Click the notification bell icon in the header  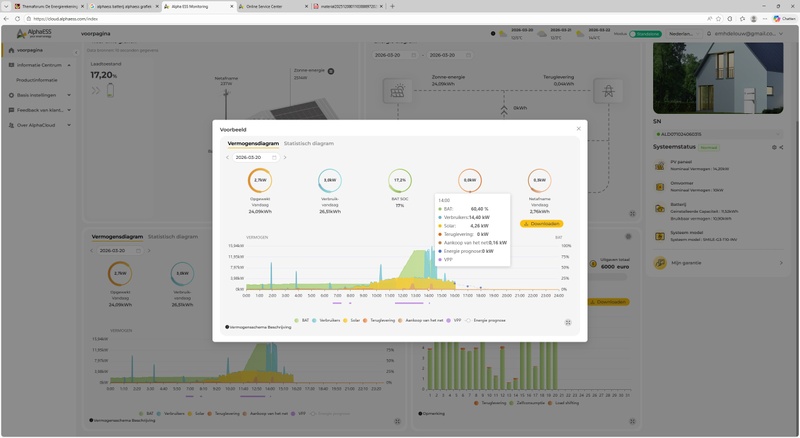(709, 34)
